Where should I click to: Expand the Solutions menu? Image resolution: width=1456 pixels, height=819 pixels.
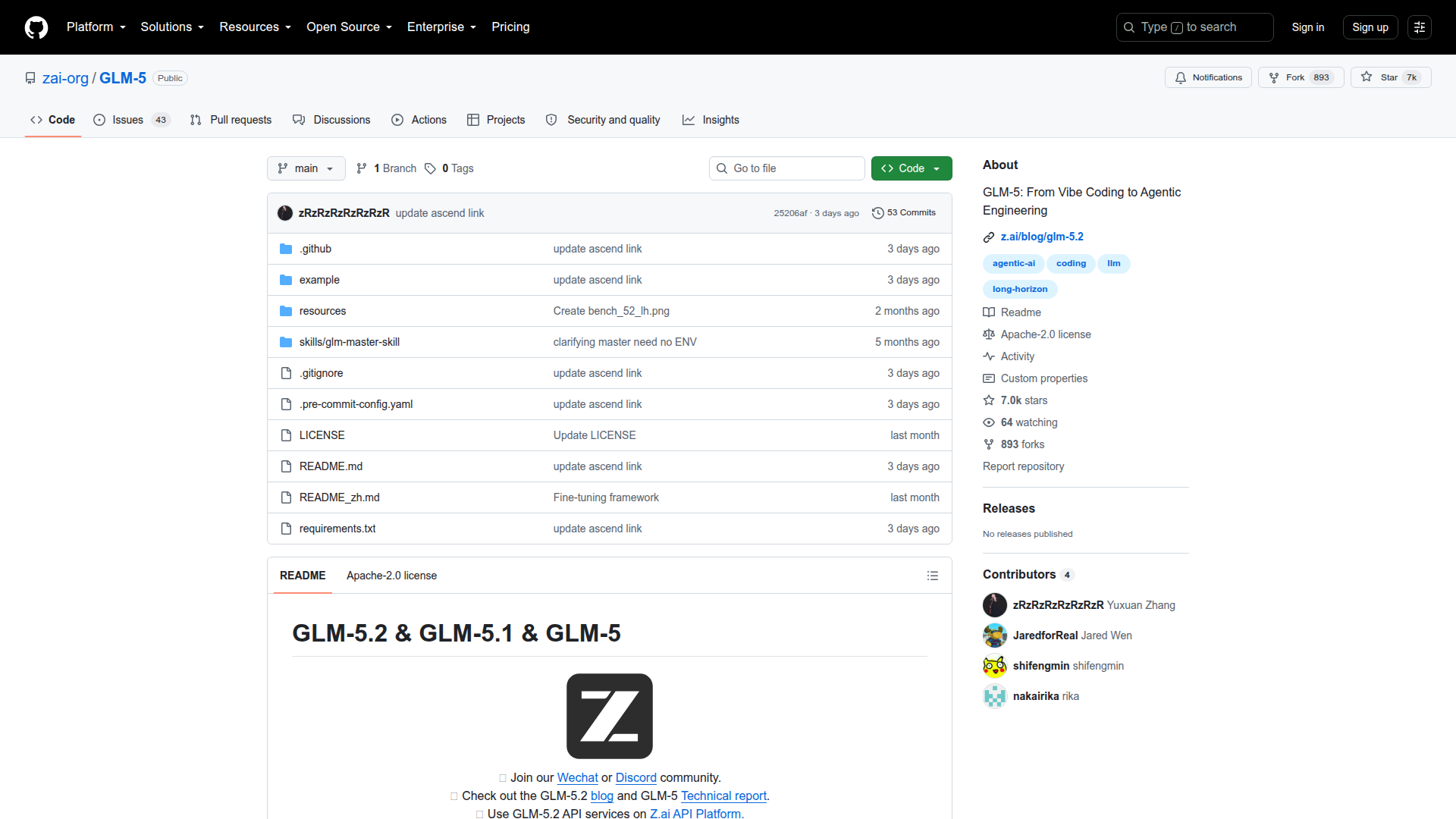172,27
